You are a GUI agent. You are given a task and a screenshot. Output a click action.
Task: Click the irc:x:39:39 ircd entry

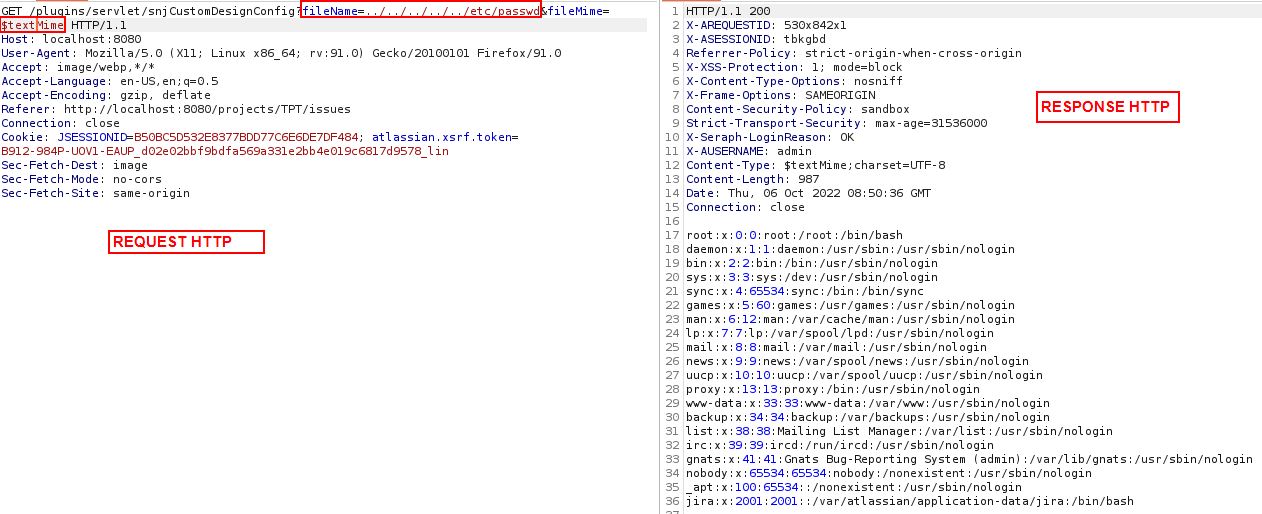click(x=840, y=445)
